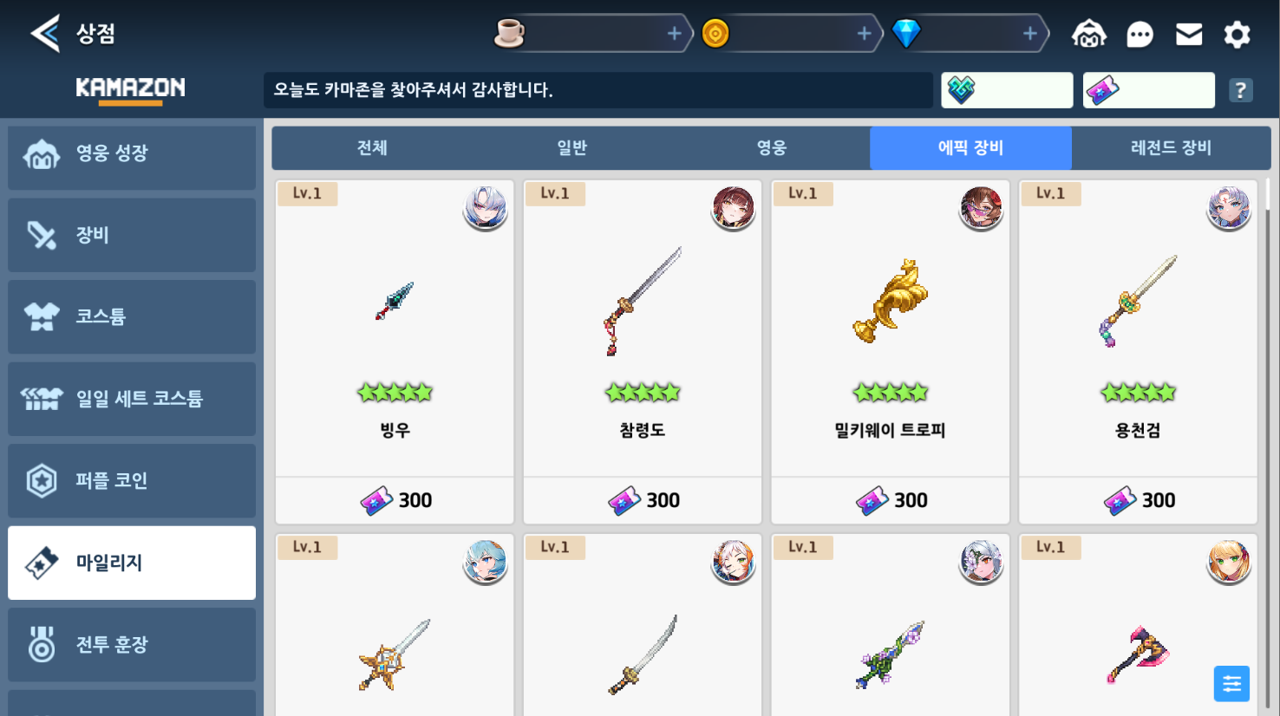This screenshot has height=716, width=1280.
Task: Show help via question mark icon
Action: [1241, 90]
